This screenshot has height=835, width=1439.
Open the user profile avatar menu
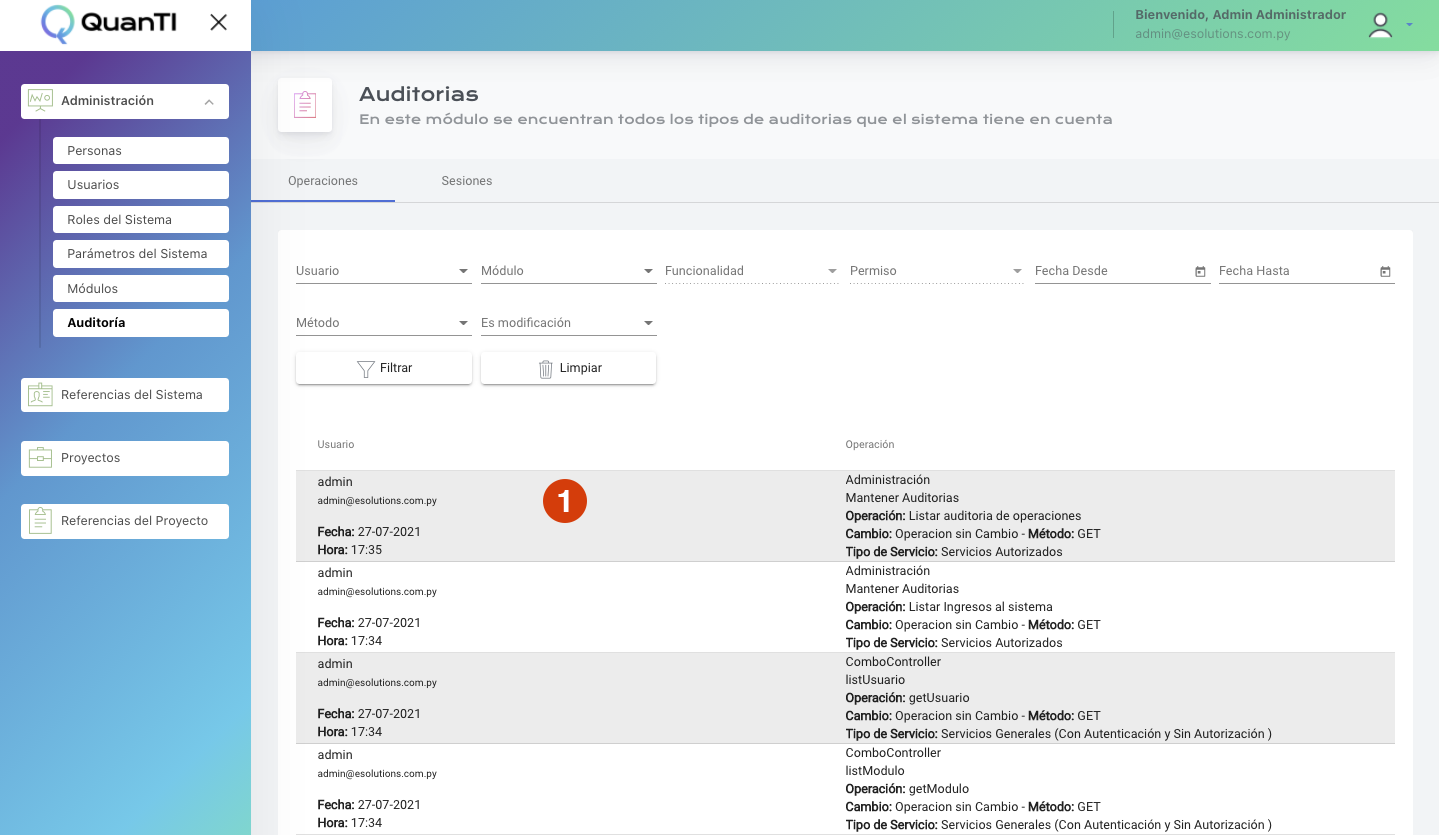click(x=1380, y=25)
